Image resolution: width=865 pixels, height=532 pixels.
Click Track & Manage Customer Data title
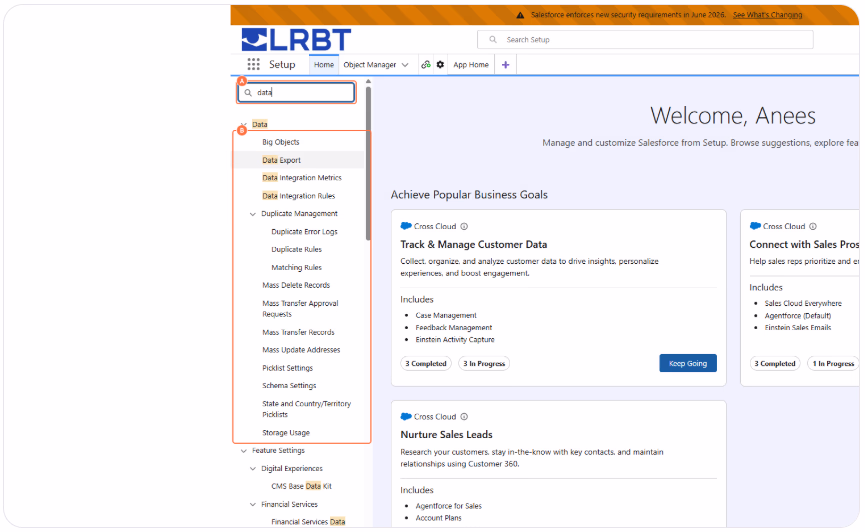tap(473, 244)
